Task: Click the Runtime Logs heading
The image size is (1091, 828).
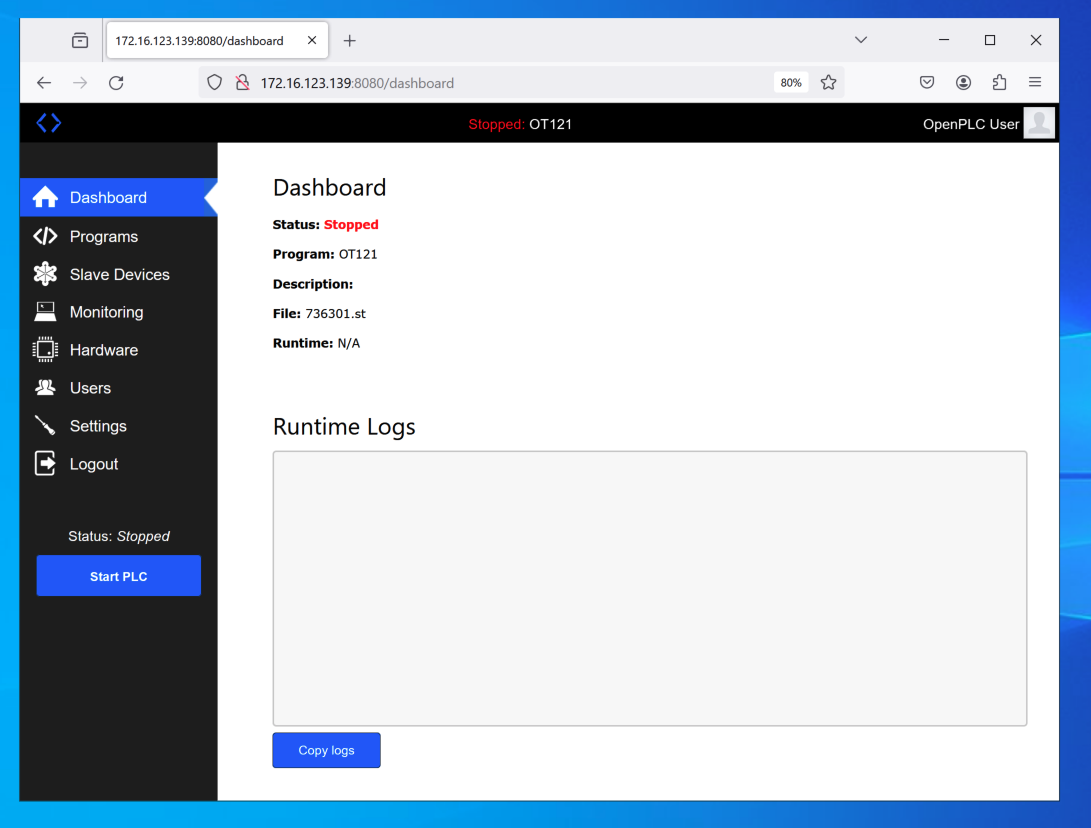Action: click(344, 427)
